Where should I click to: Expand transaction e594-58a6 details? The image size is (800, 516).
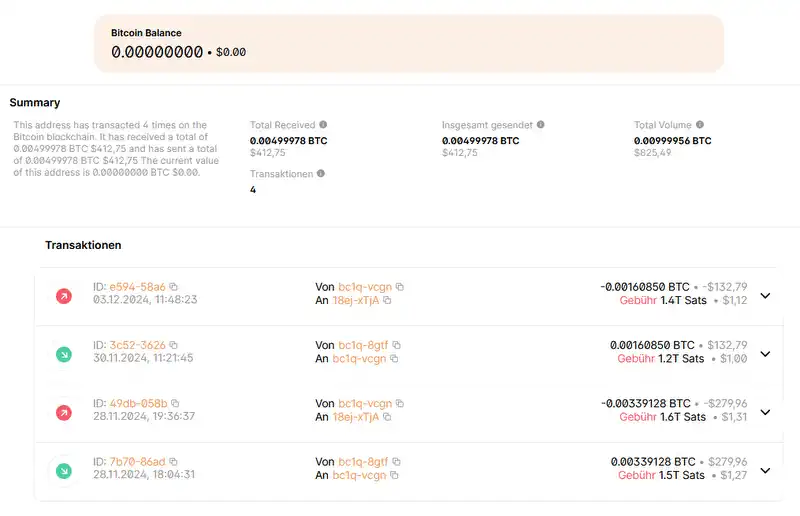pos(765,296)
